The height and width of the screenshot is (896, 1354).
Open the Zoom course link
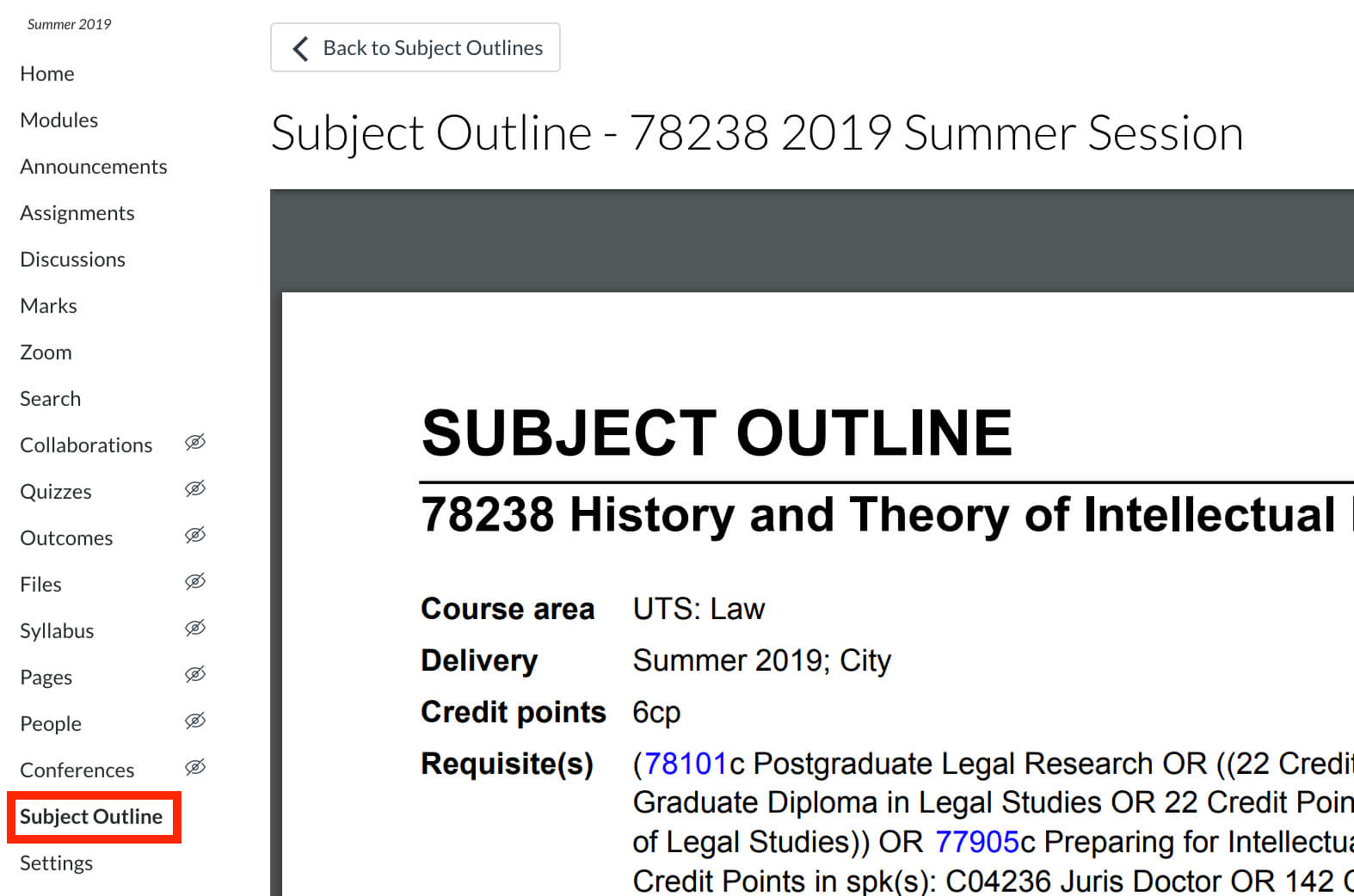tap(46, 353)
